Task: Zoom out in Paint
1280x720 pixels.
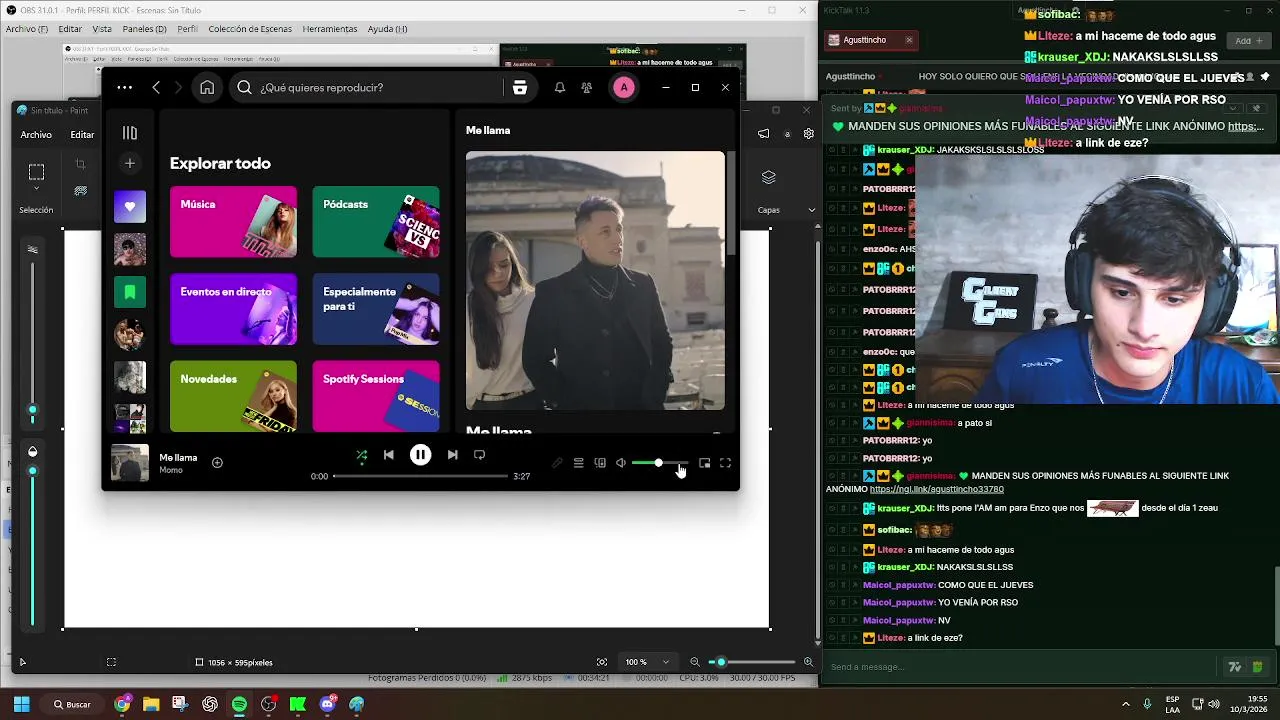Action: 694,662
